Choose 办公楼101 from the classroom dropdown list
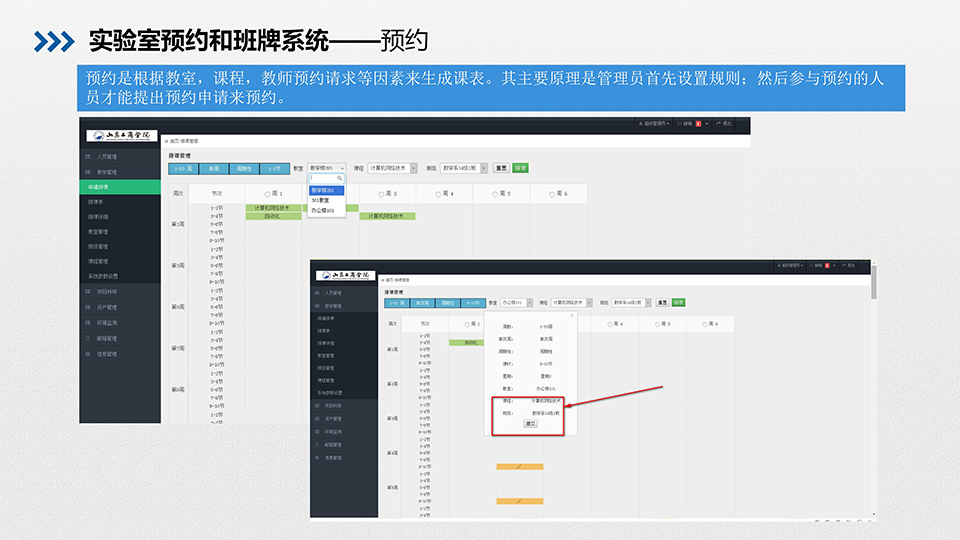Viewport: 960px width, 540px height. coord(323,211)
